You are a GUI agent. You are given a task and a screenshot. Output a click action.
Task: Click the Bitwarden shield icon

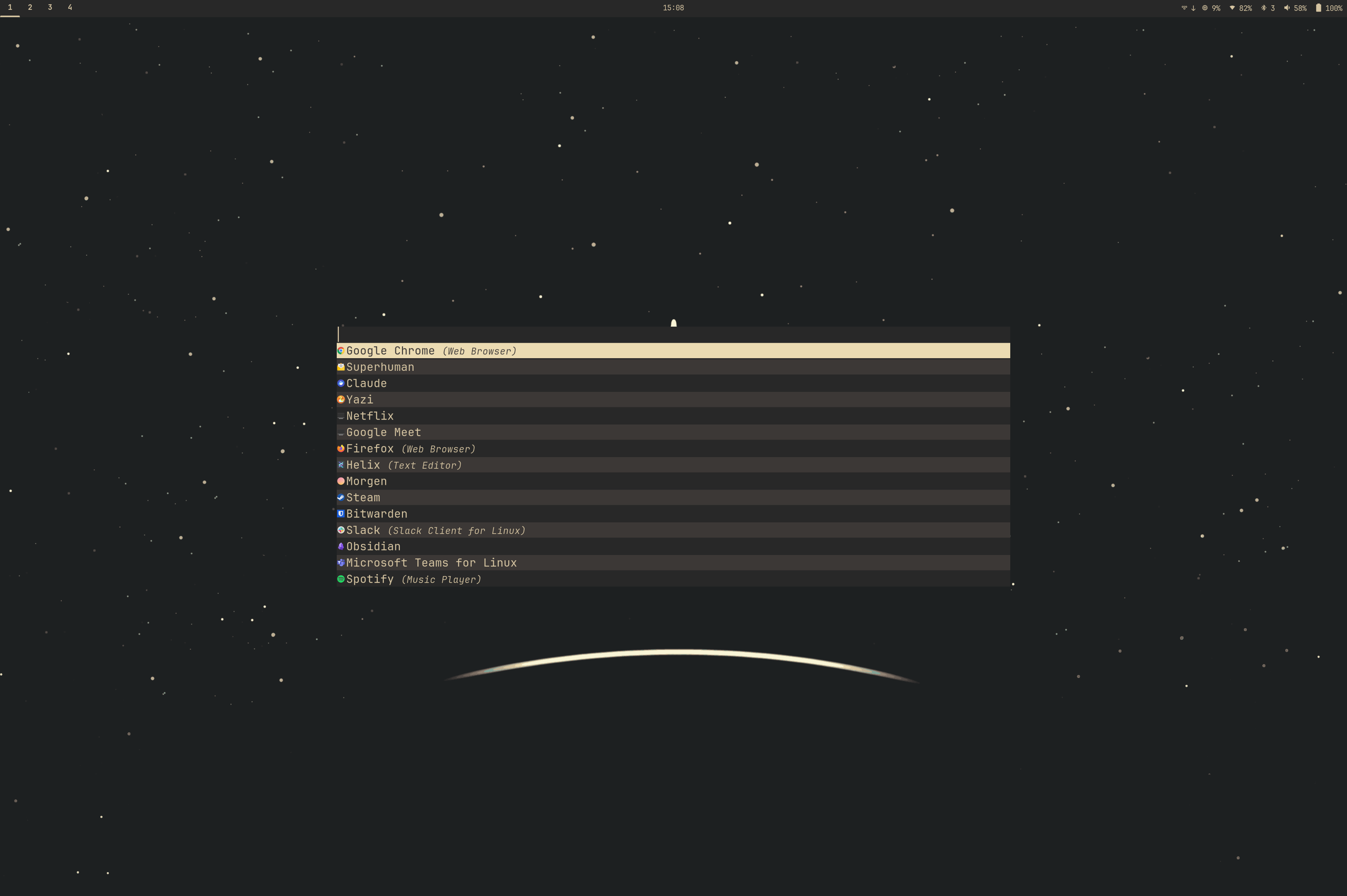point(341,513)
